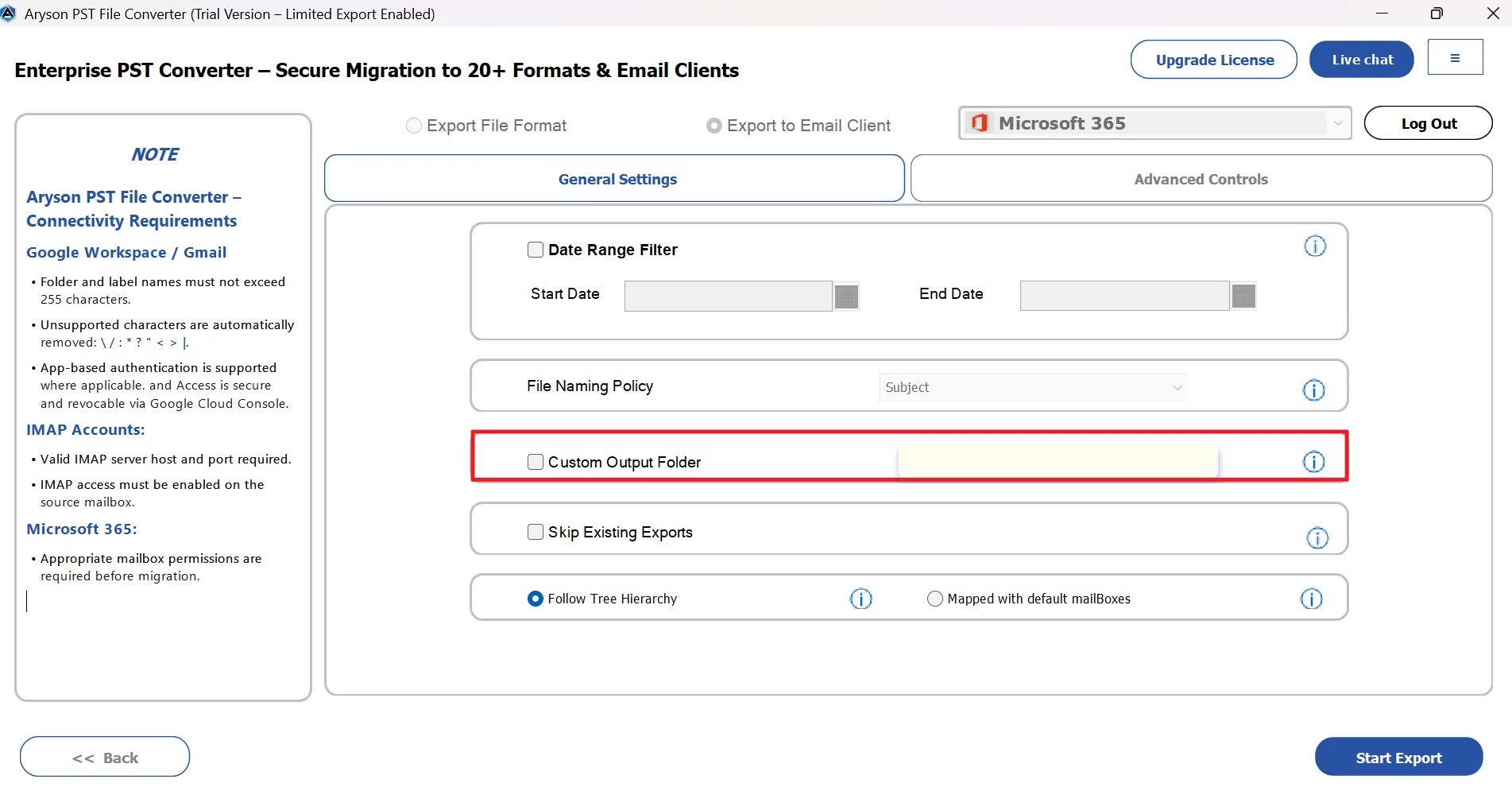The height and width of the screenshot is (791, 1512).
Task: Open the hamburger menu button
Action: click(x=1455, y=57)
